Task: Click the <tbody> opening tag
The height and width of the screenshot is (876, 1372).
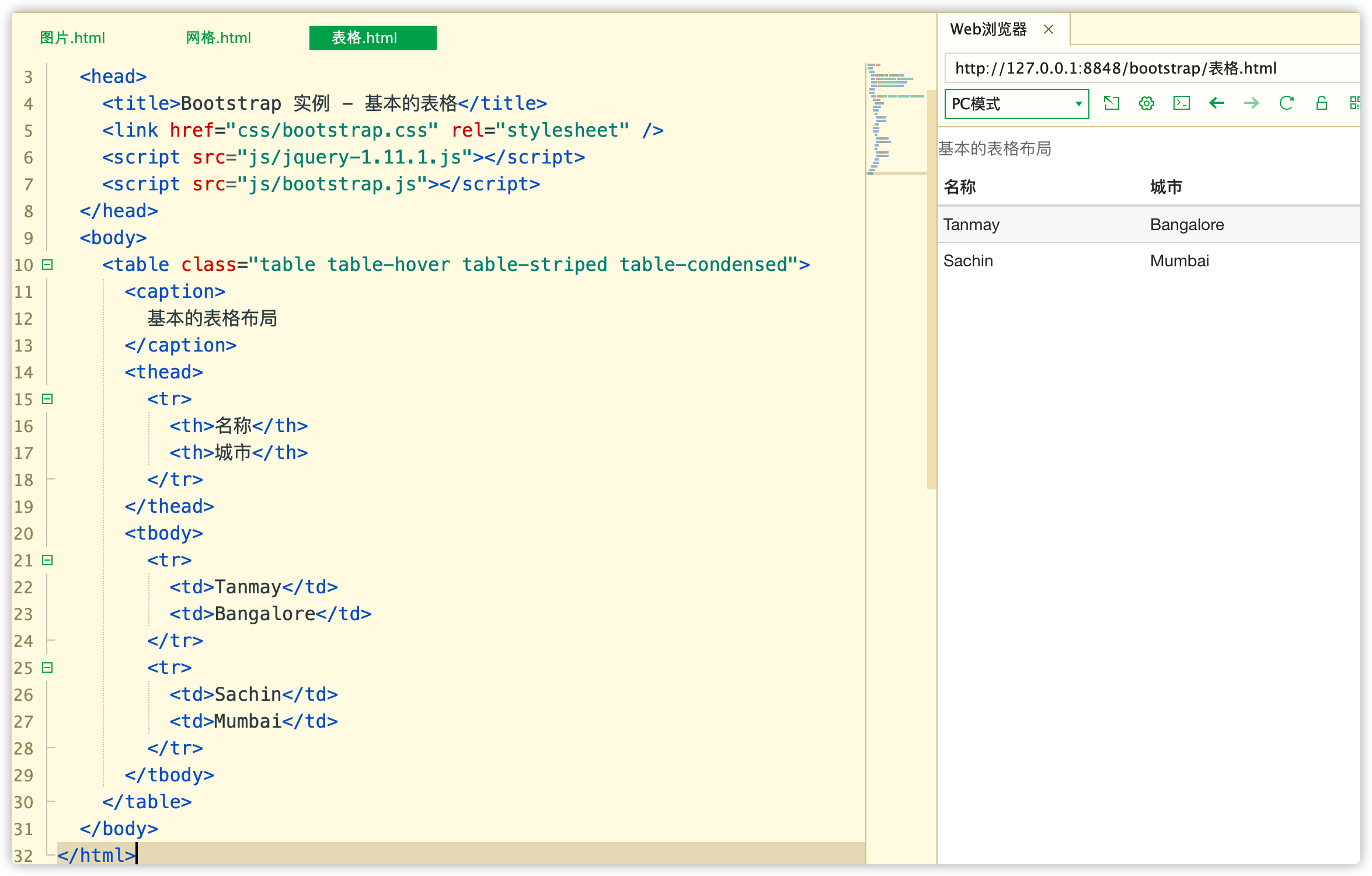Action: point(164,533)
